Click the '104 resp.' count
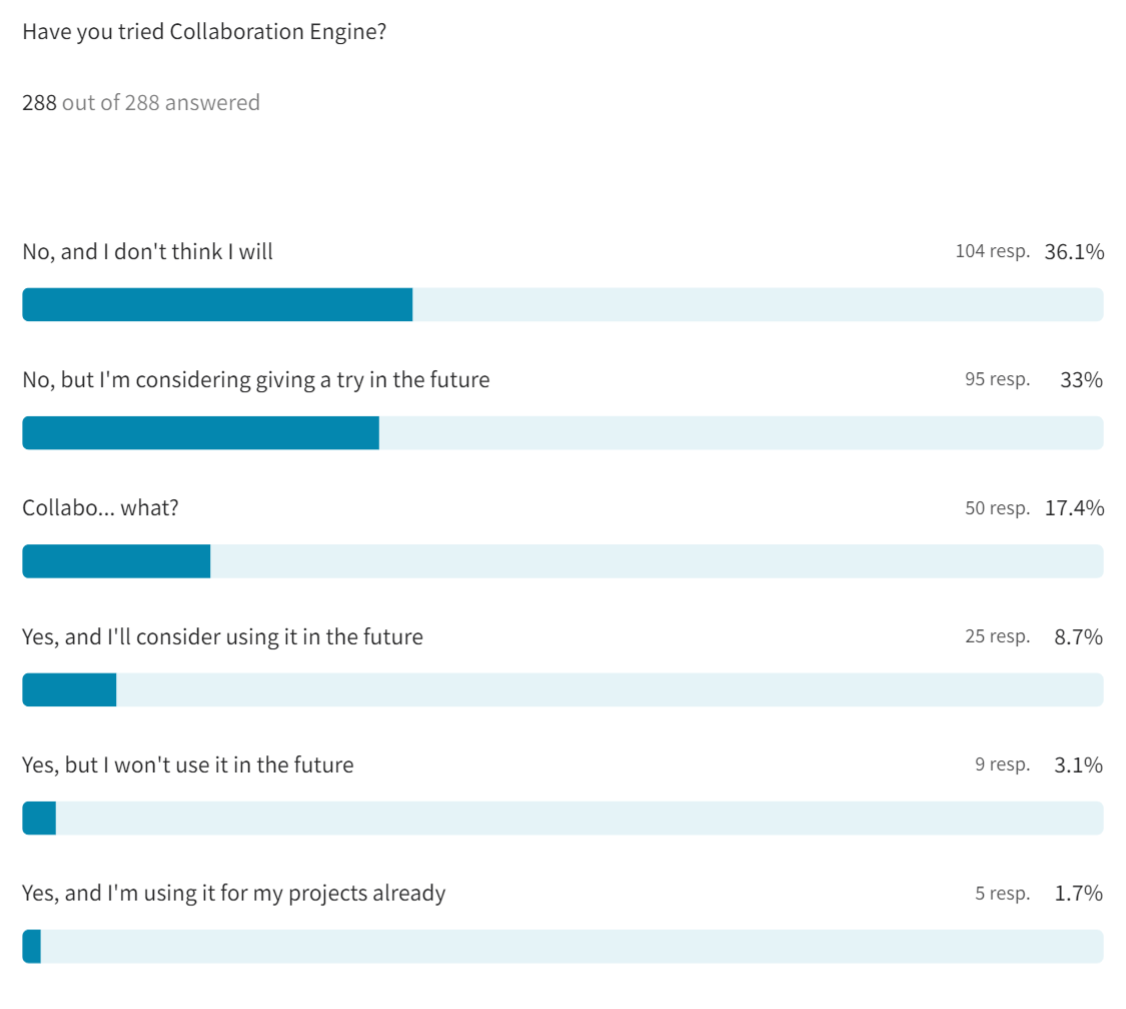This screenshot has width=1126, height=1009. (x=992, y=252)
